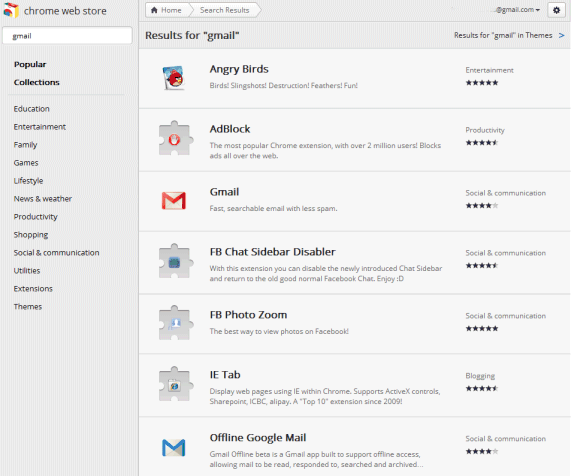
Task: Click the star rating for AdBlock
Action: tap(482, 142)
